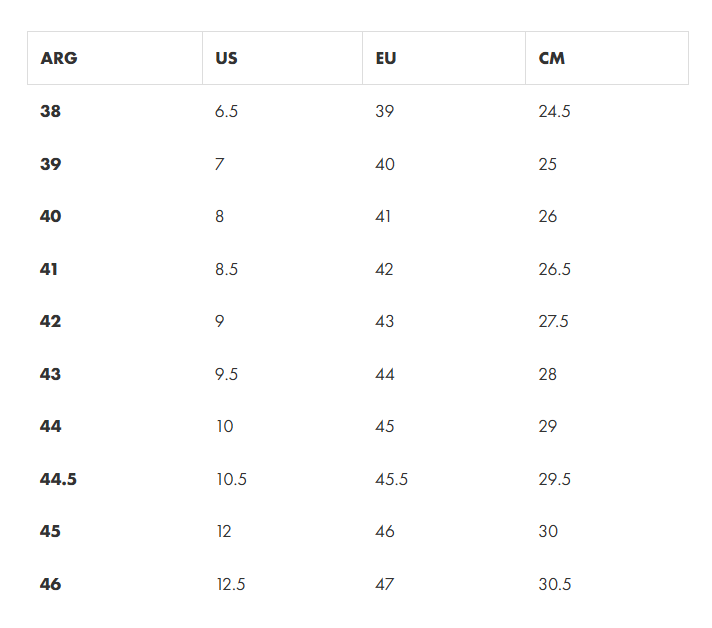Click ARG size 46 row label

click(x=50, y=584)
